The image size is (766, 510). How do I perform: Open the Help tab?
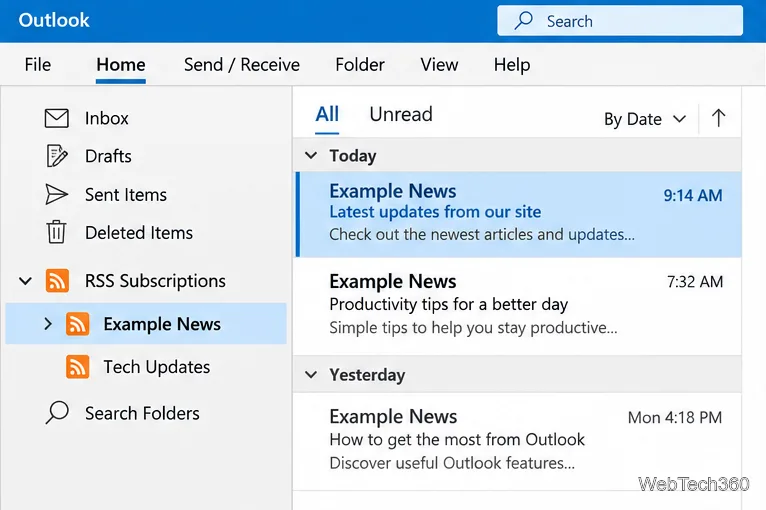pyautogui.click(x=512, y=64)
